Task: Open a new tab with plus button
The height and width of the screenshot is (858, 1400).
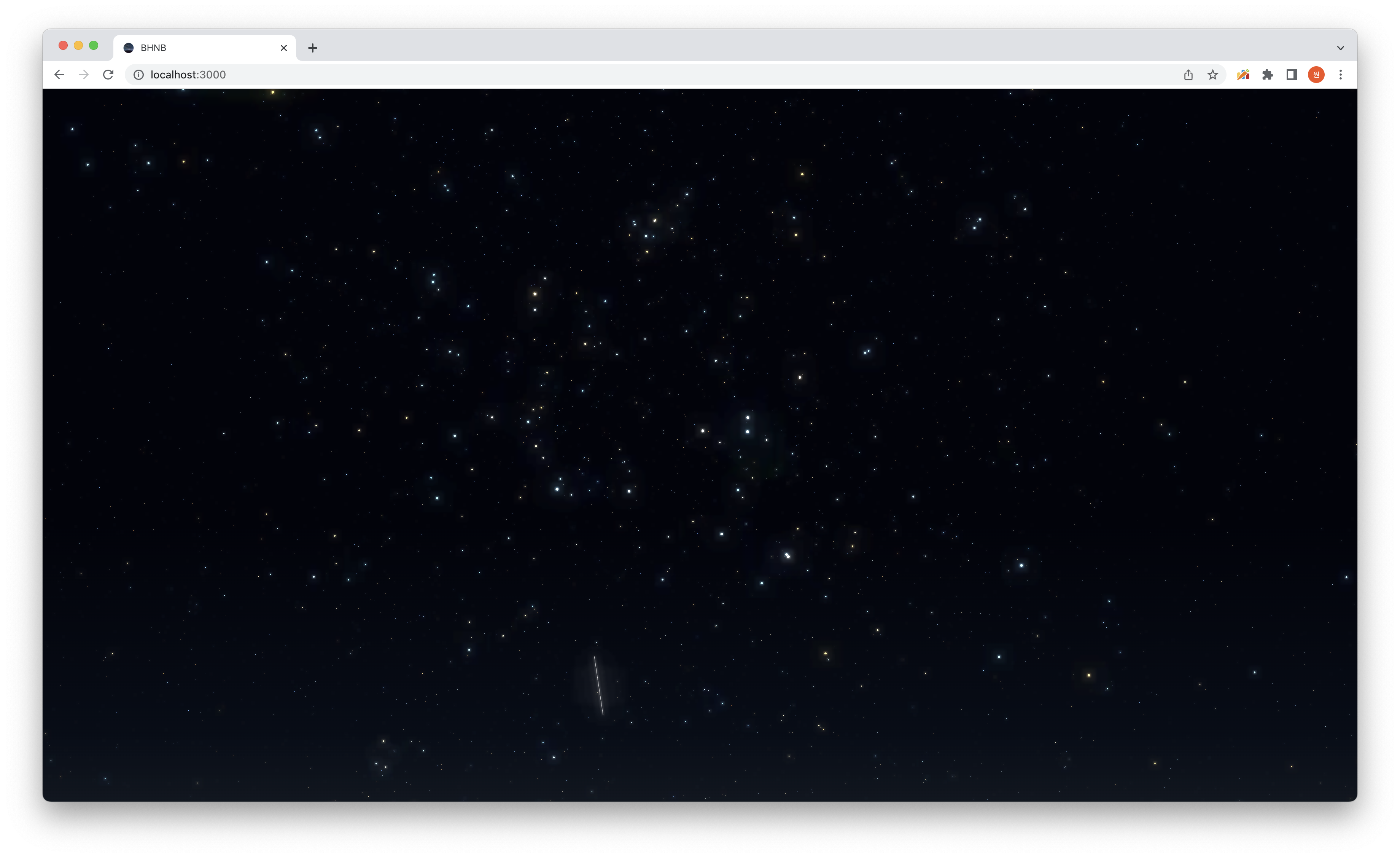Action: 312,48
